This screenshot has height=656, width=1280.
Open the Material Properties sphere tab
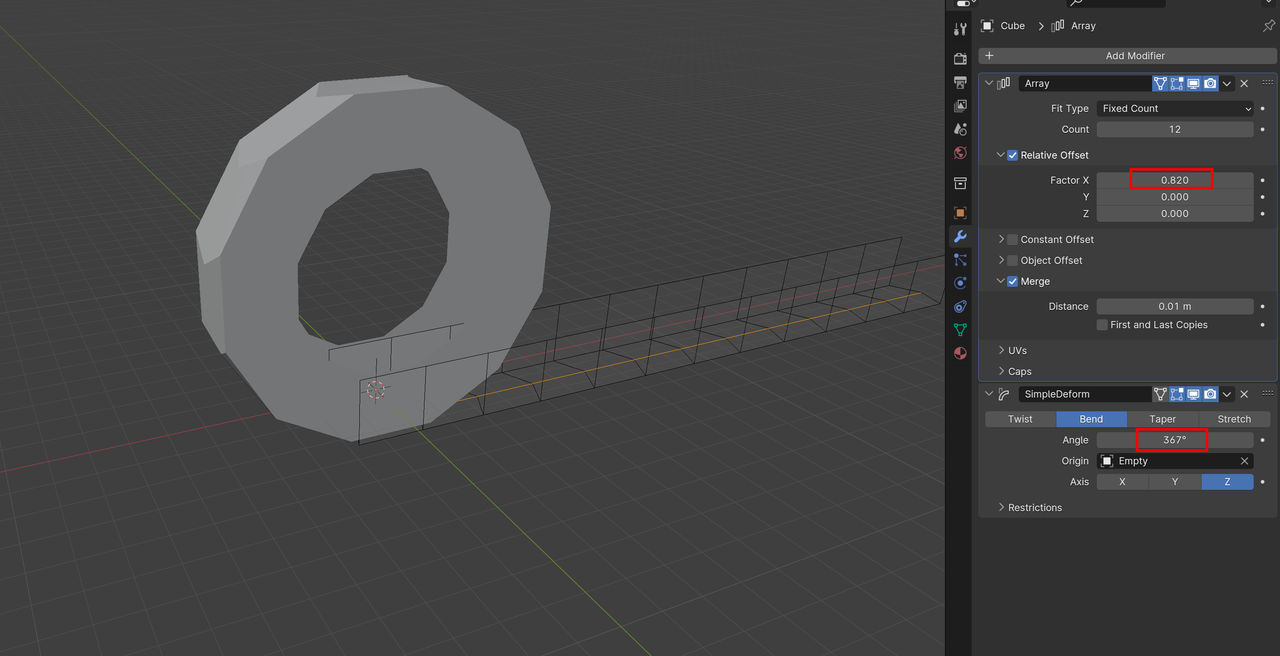click(959, 353)
